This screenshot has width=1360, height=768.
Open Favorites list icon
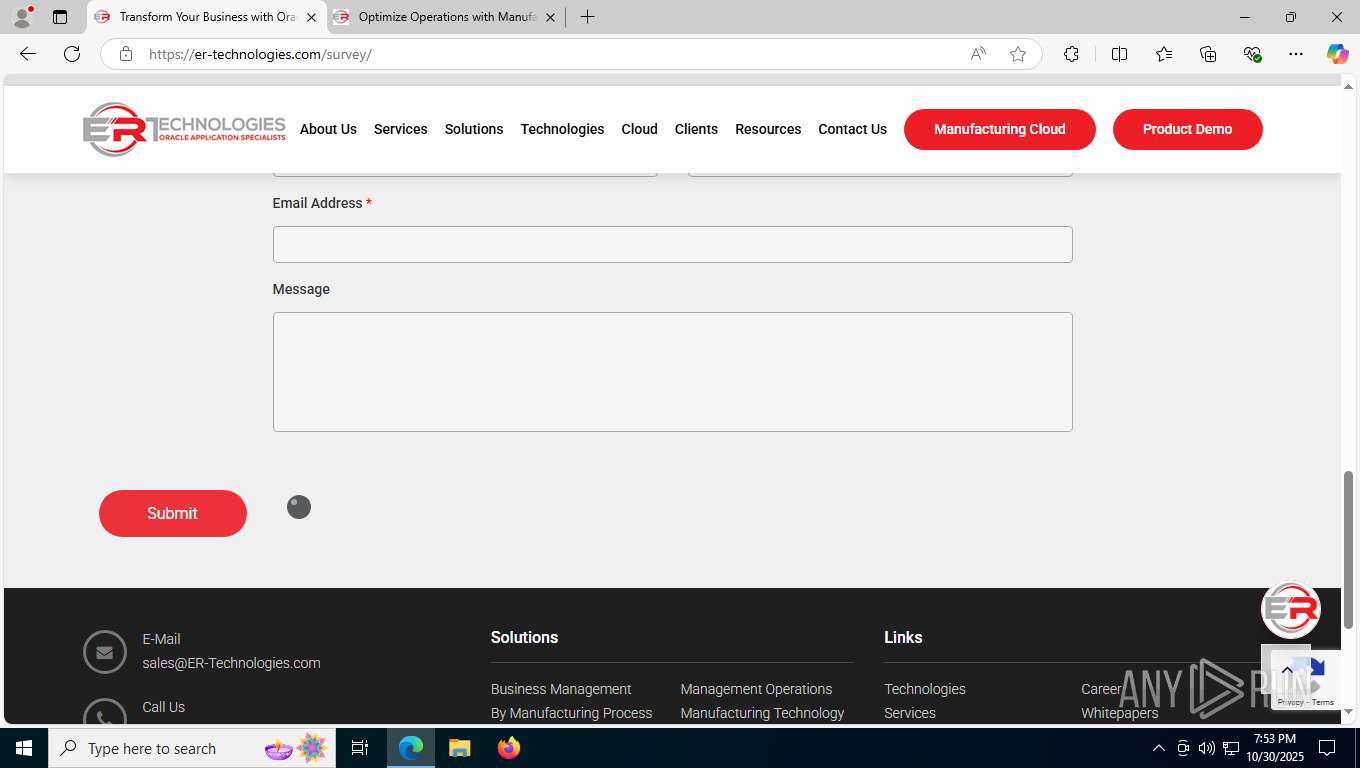[x=1164, y=54]
